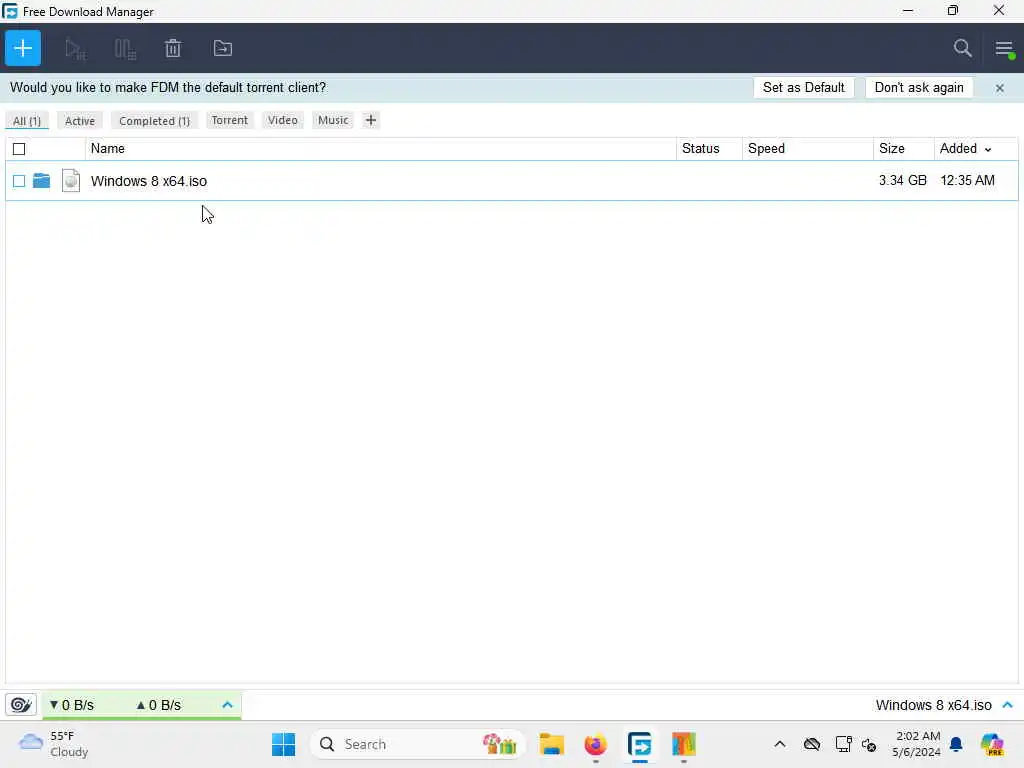
Task: Expand the speed panel chevron
Action: [227, 705]
